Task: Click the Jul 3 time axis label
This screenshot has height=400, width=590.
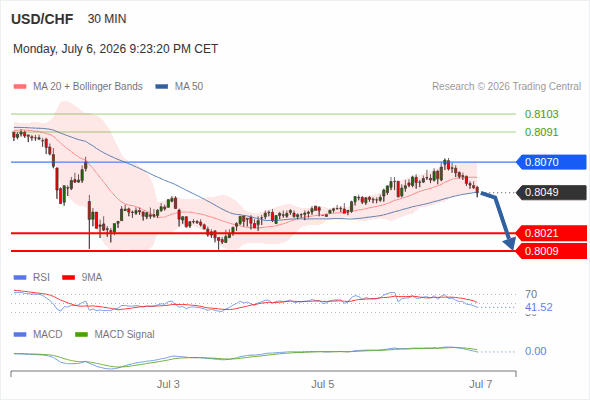Action: 168,384
